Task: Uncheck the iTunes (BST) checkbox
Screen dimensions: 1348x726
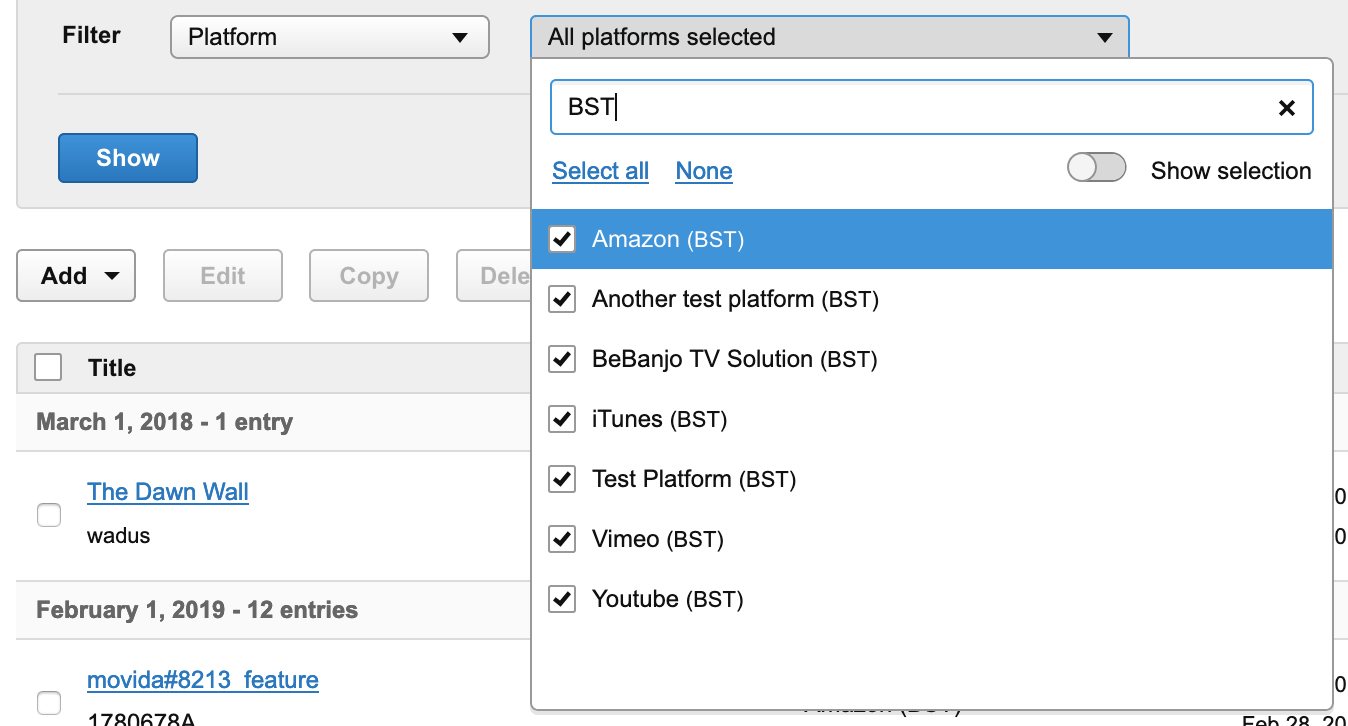Action: click(x=563, y=419)
